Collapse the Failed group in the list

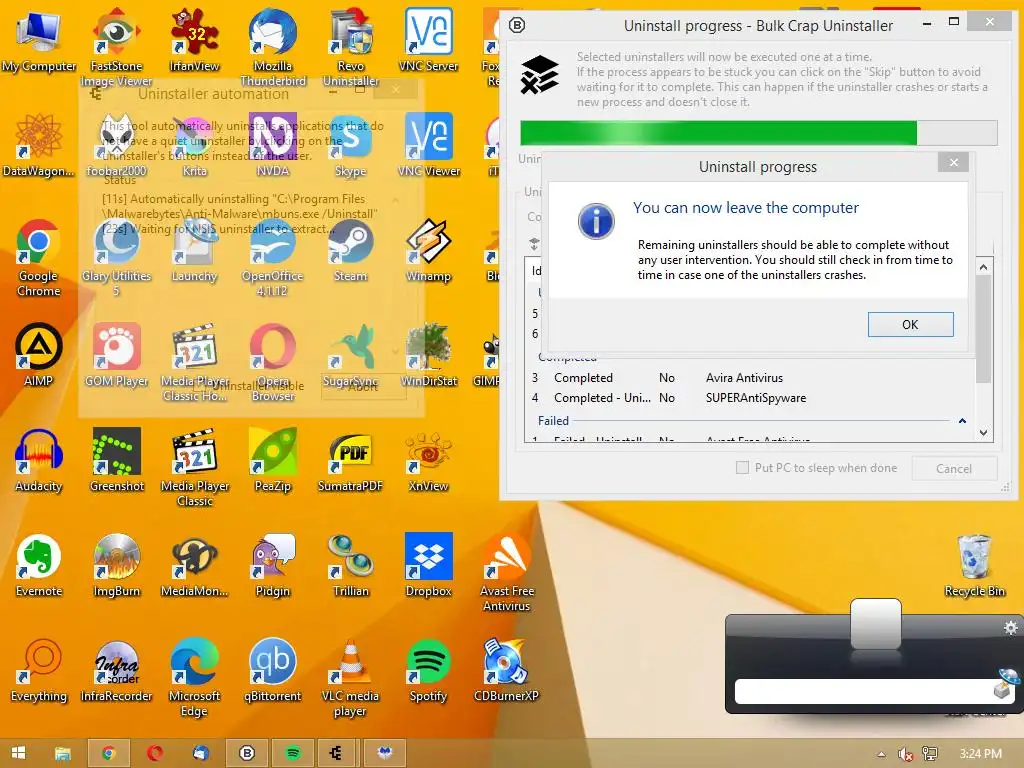coord(962,421)
